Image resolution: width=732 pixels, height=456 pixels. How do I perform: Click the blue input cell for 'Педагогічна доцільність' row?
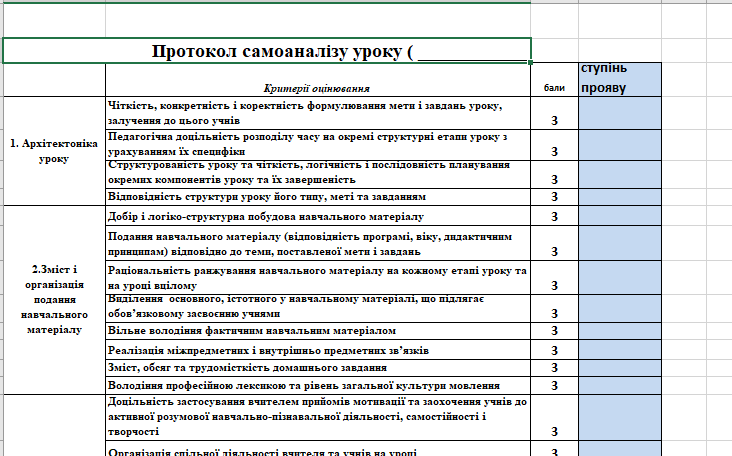click(620, 145)
